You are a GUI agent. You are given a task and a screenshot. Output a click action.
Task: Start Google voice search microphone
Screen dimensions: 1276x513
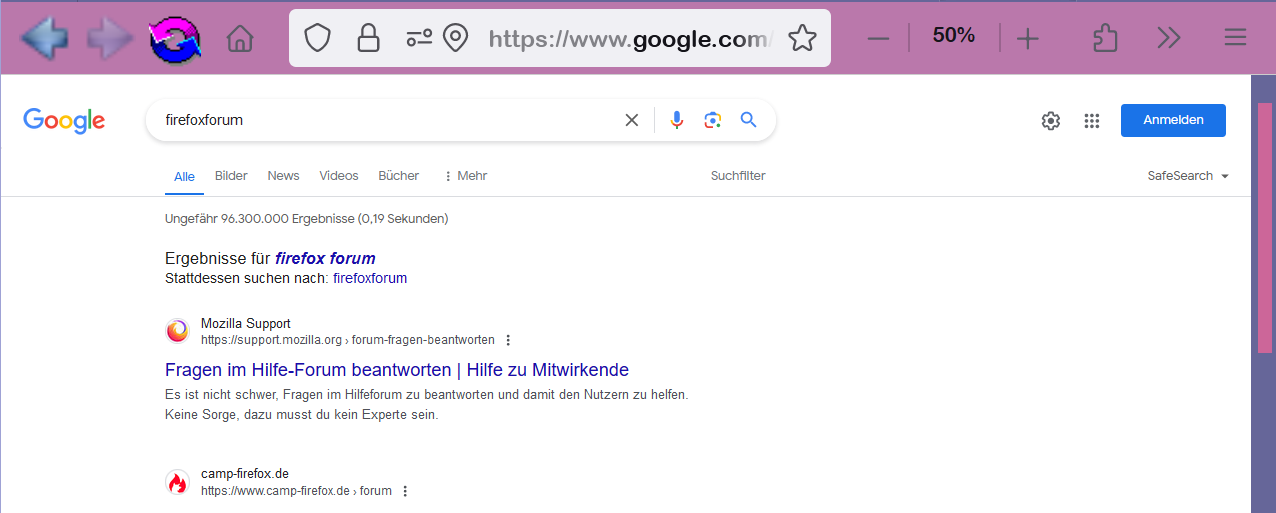pos(677,120)
